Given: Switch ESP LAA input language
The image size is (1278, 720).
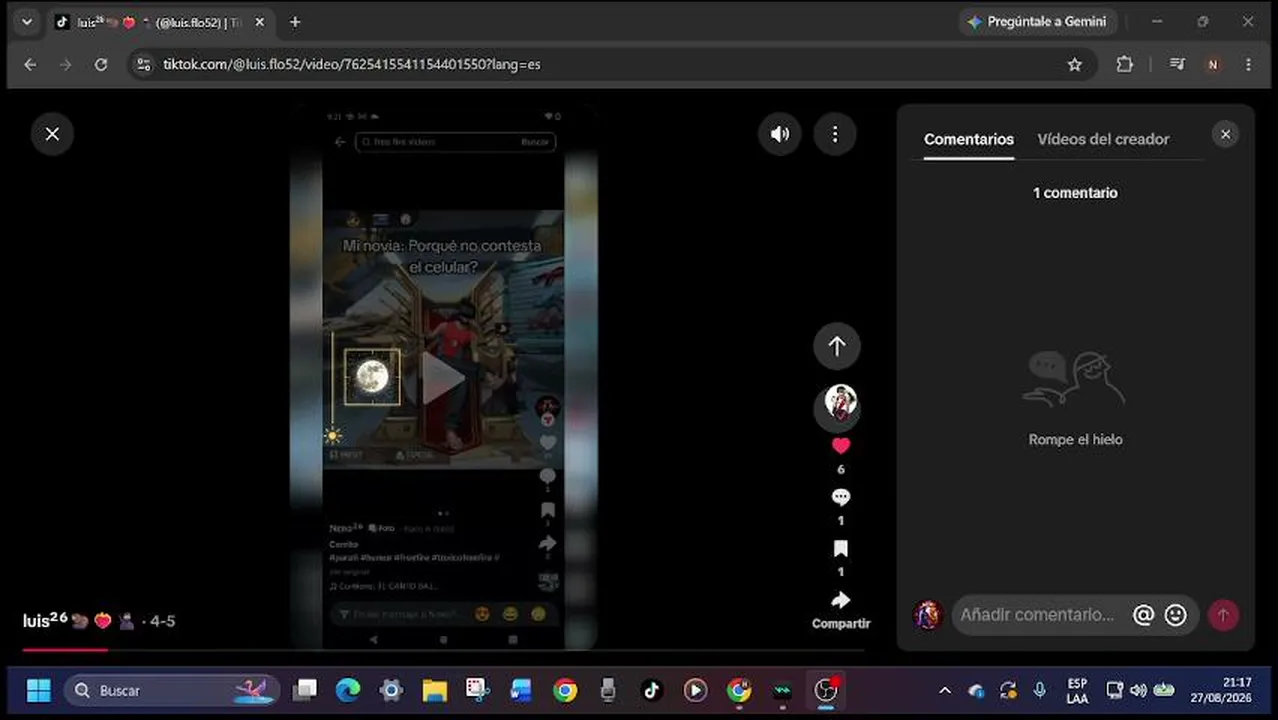Looking at the screenshot, I should [1077, 690].
